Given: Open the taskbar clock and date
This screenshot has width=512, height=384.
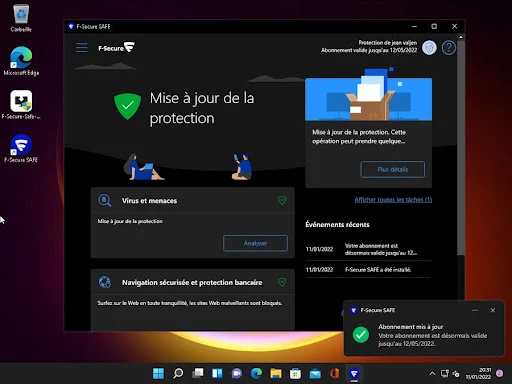Looking at the screenshot, I should click(x=478, y=374).
